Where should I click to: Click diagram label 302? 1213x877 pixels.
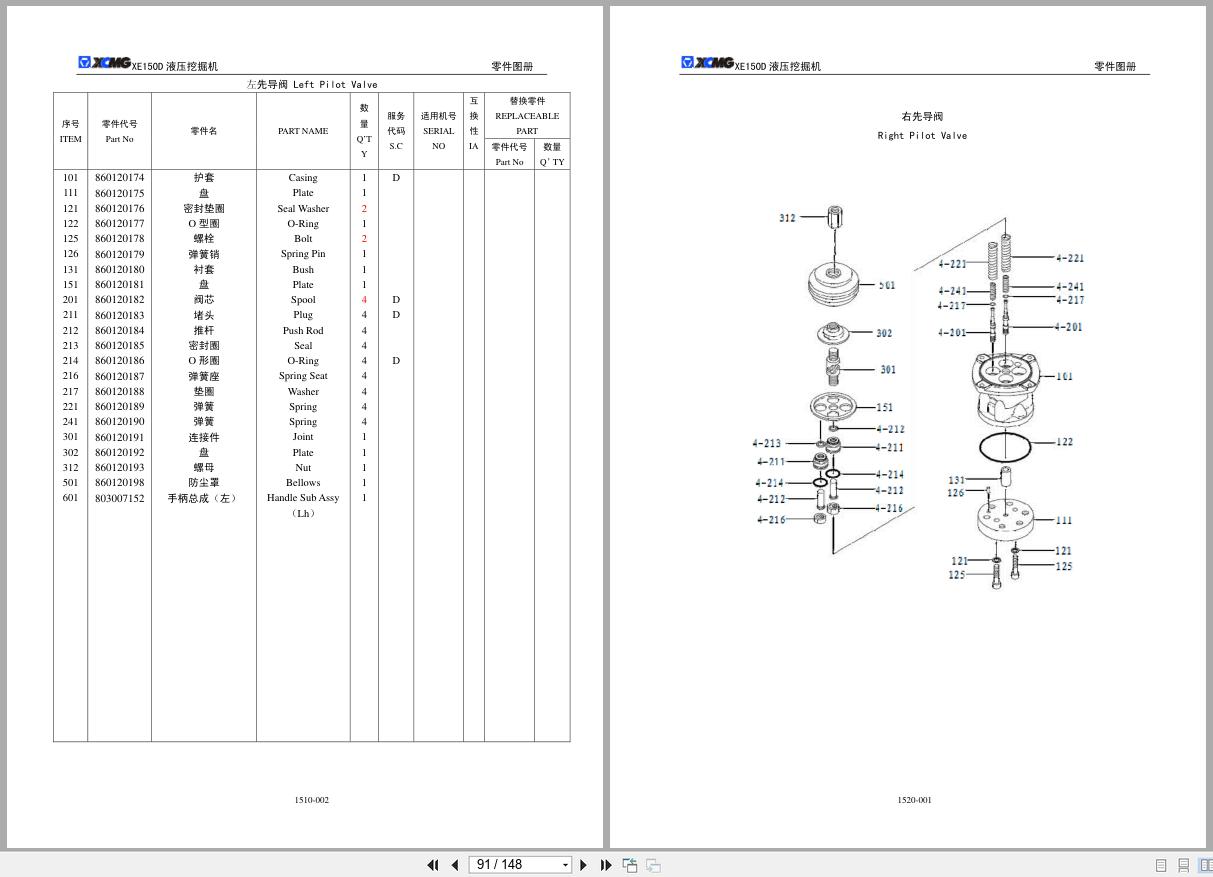click(884, 333)
